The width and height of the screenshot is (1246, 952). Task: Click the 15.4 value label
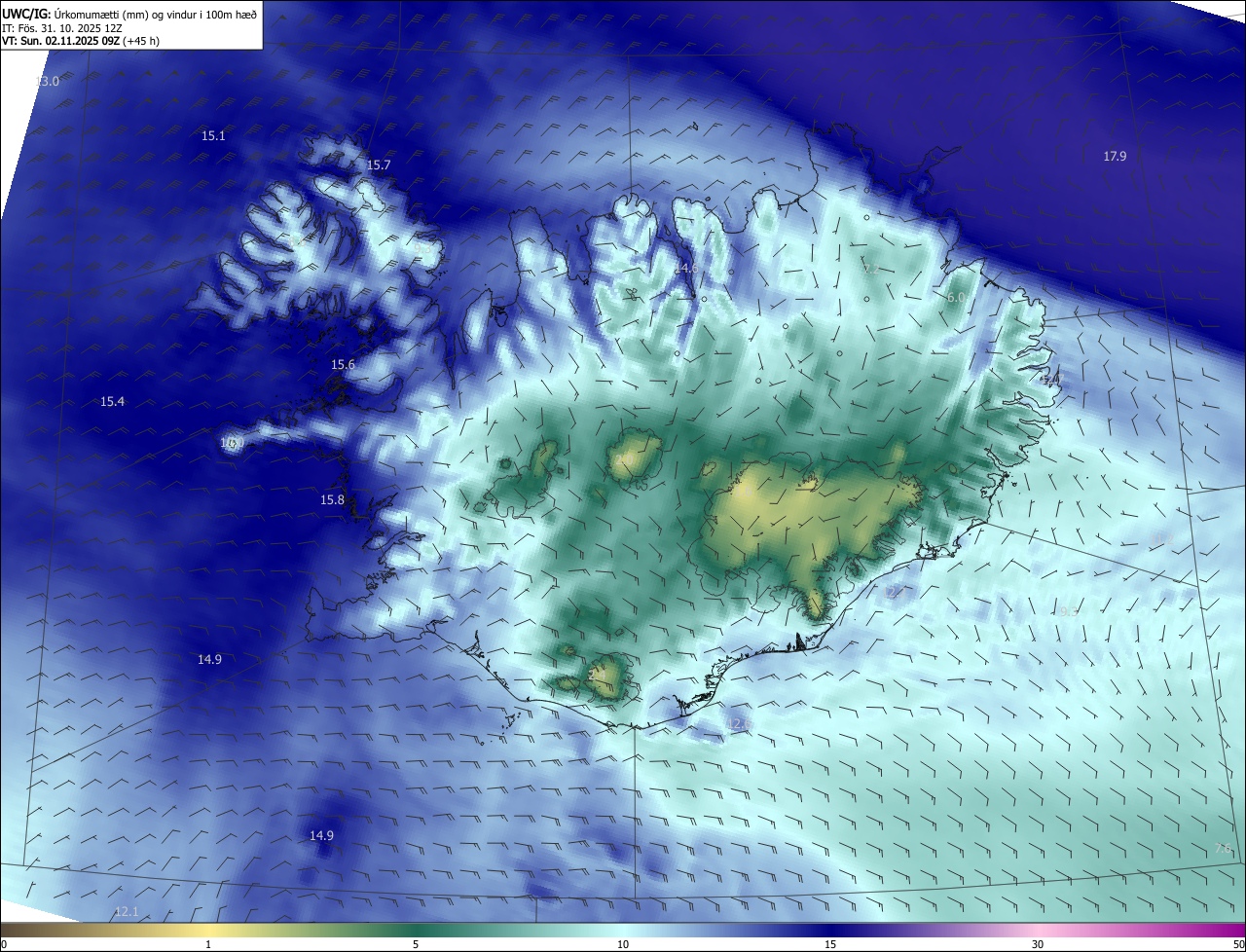112,402
